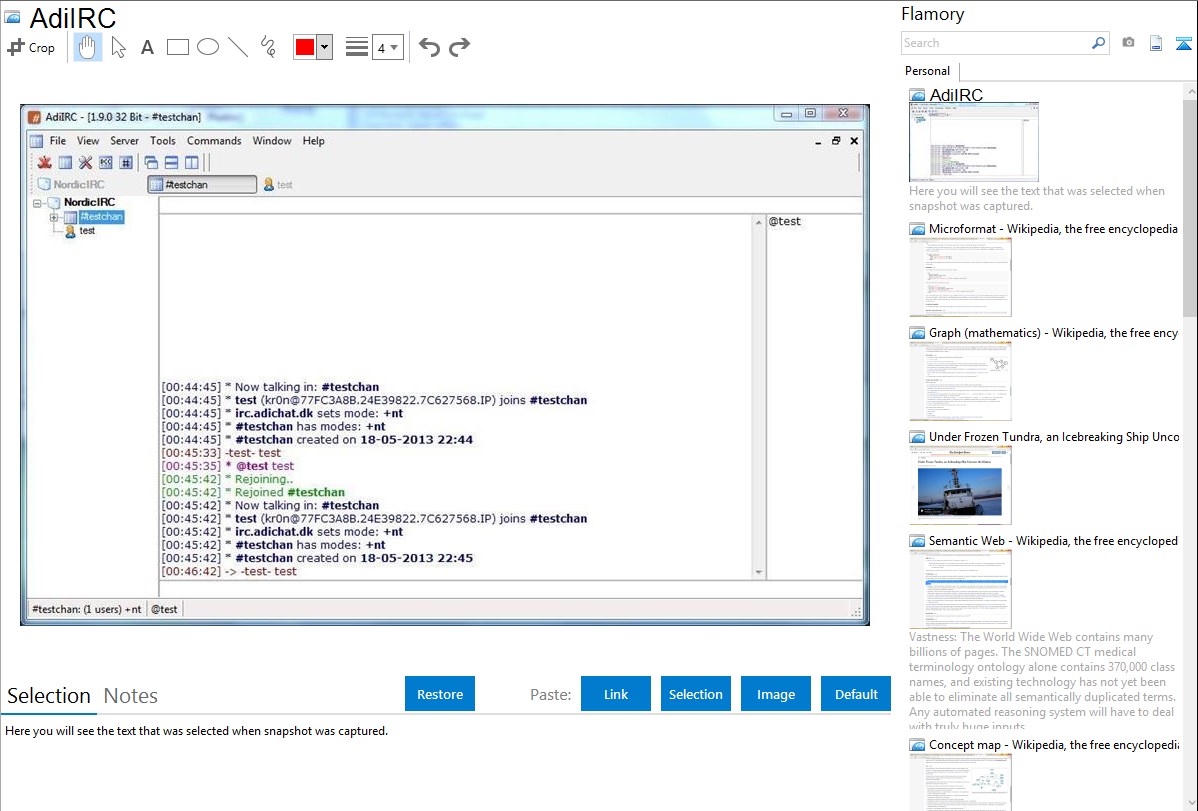Image resolution: width=1198 pixels, height=811 pixels.
Task: Select the freehand scribble tool
Action: (267, 47)
